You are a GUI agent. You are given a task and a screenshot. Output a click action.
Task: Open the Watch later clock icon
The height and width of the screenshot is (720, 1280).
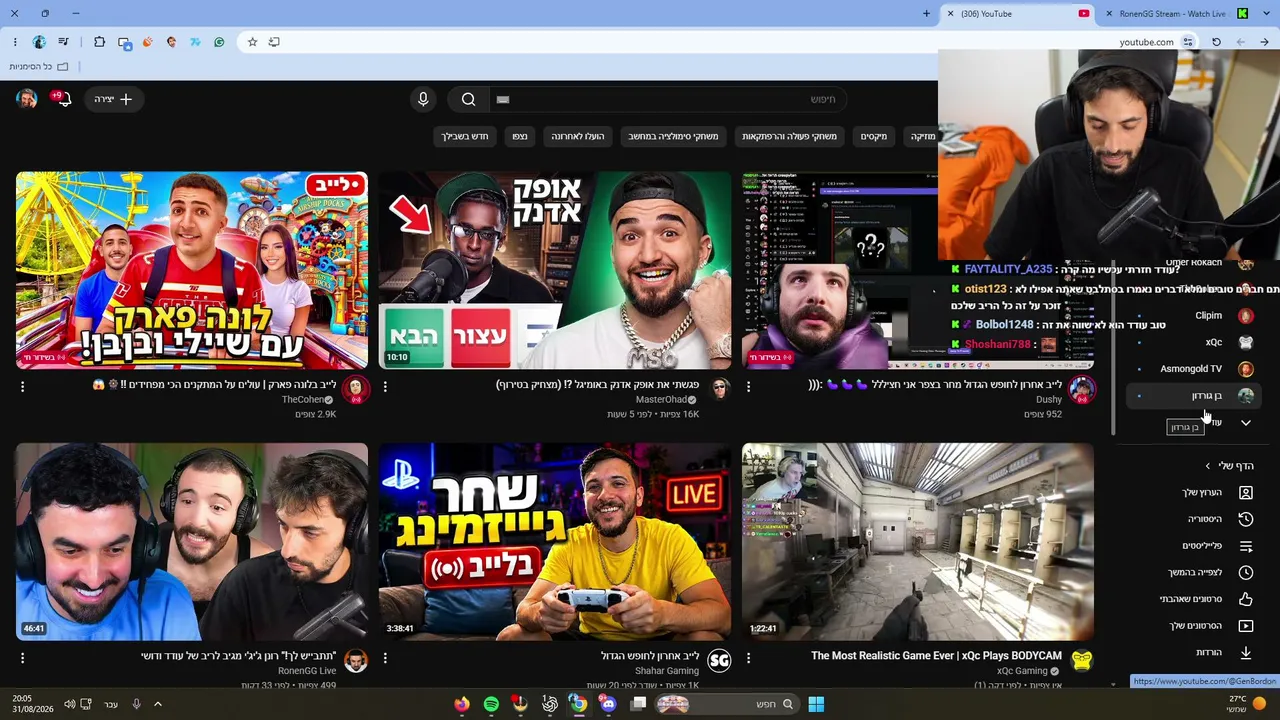click(x=1246, y=572)
